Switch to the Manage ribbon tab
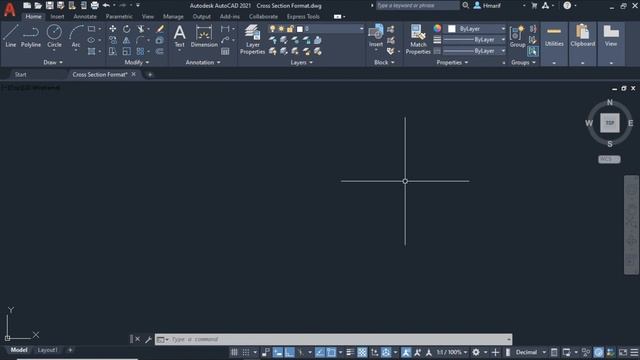The width and height of the screenshot is (640, 360). [x=173, y=17]
